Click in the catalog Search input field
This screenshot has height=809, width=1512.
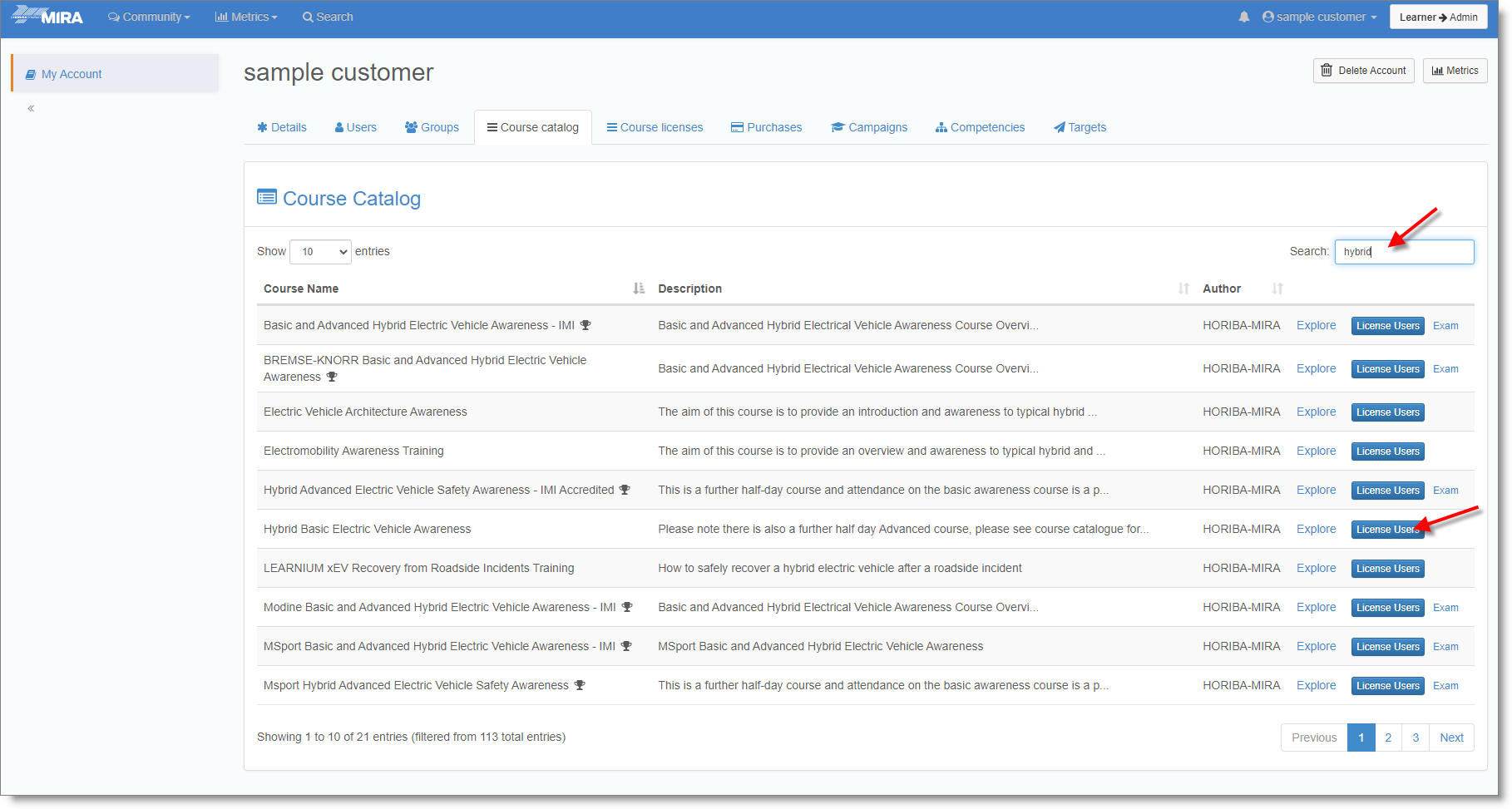pyautogui.click(x=1404, y=252)
